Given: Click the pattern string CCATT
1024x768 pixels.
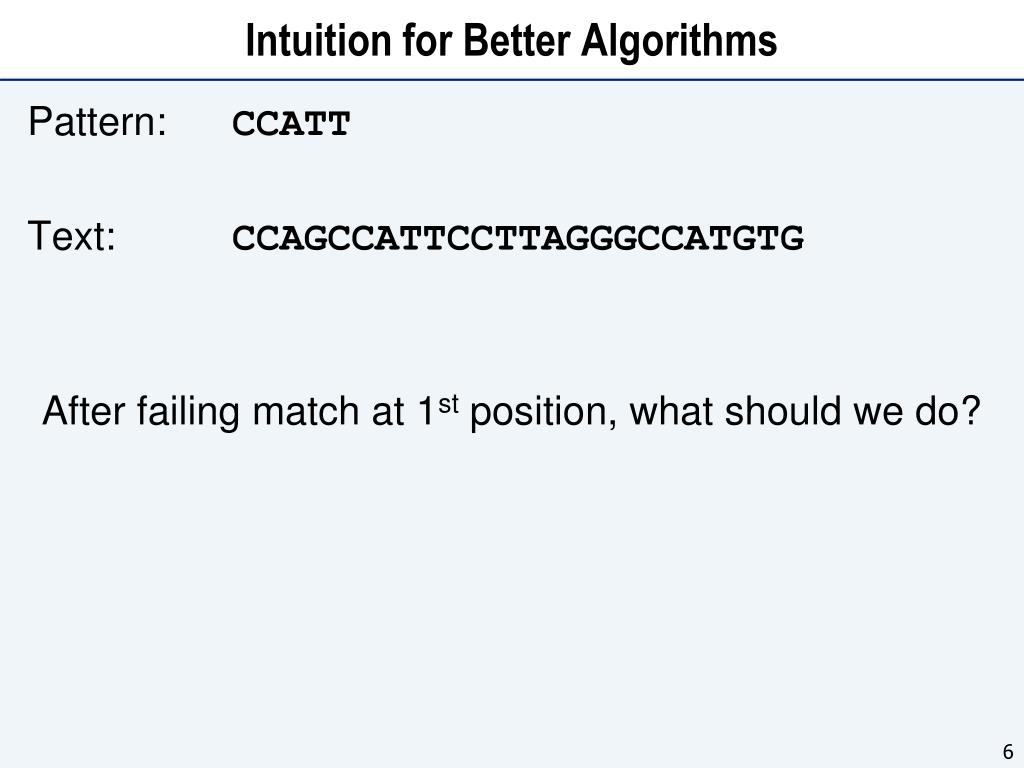Looking at the screenshot, I should coord(291,123).
